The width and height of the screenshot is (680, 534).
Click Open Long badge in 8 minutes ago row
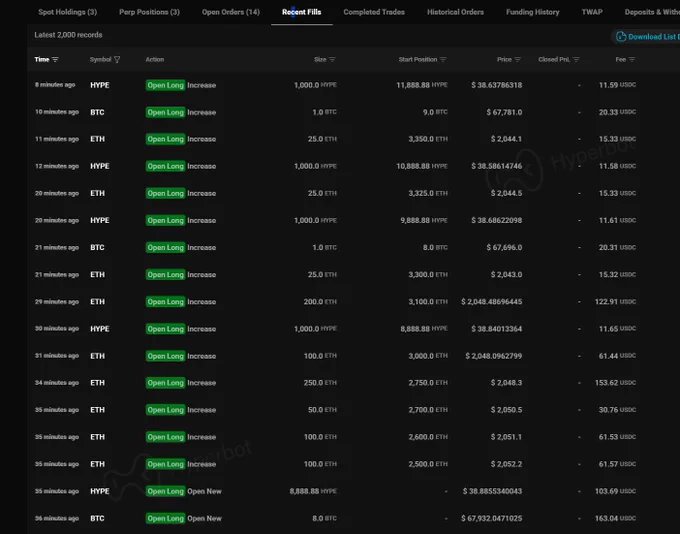tap(165, 85)
